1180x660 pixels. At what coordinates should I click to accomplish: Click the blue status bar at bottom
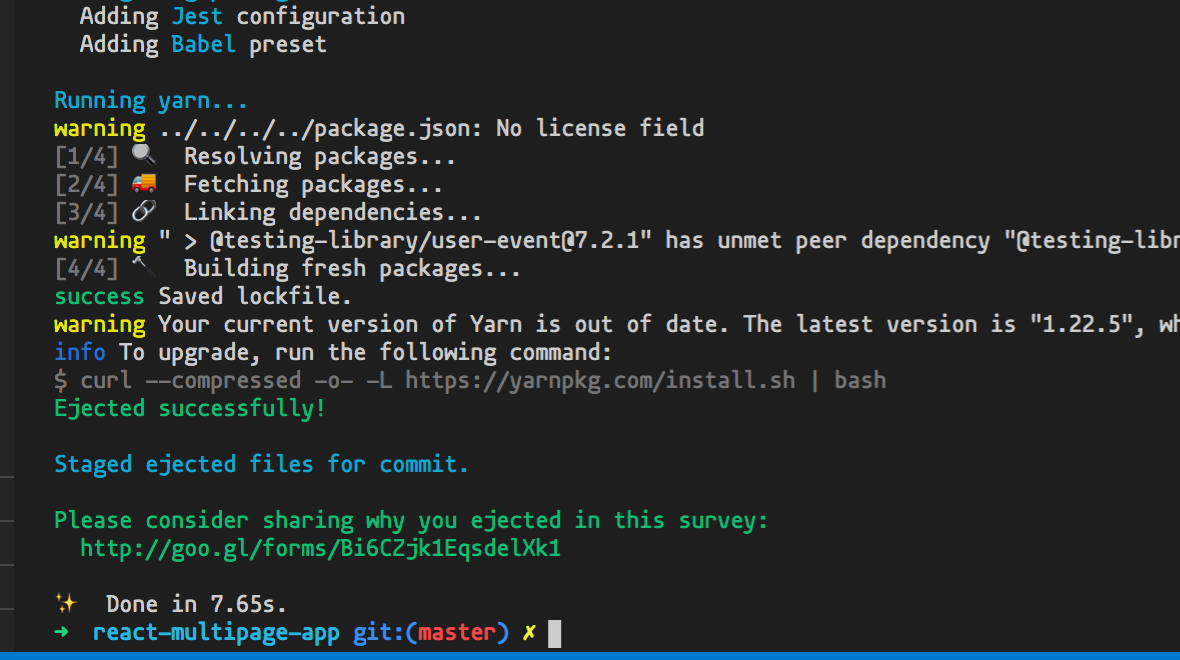590,655
